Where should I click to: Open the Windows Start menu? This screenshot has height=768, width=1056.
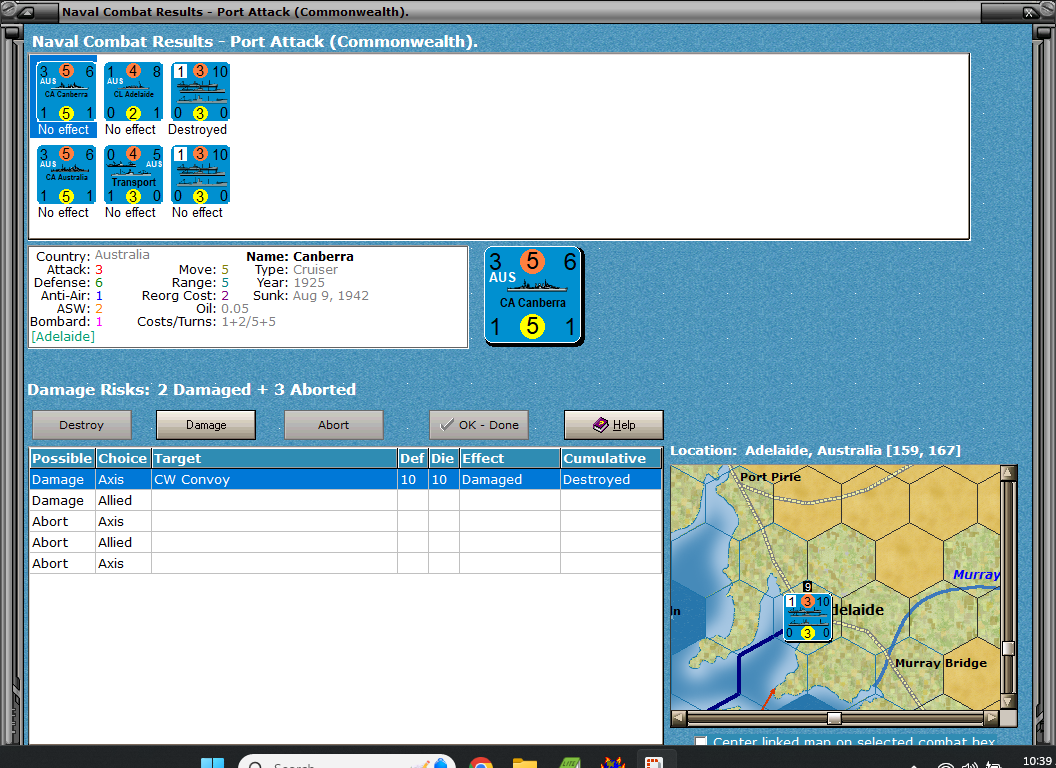point(213,762)
